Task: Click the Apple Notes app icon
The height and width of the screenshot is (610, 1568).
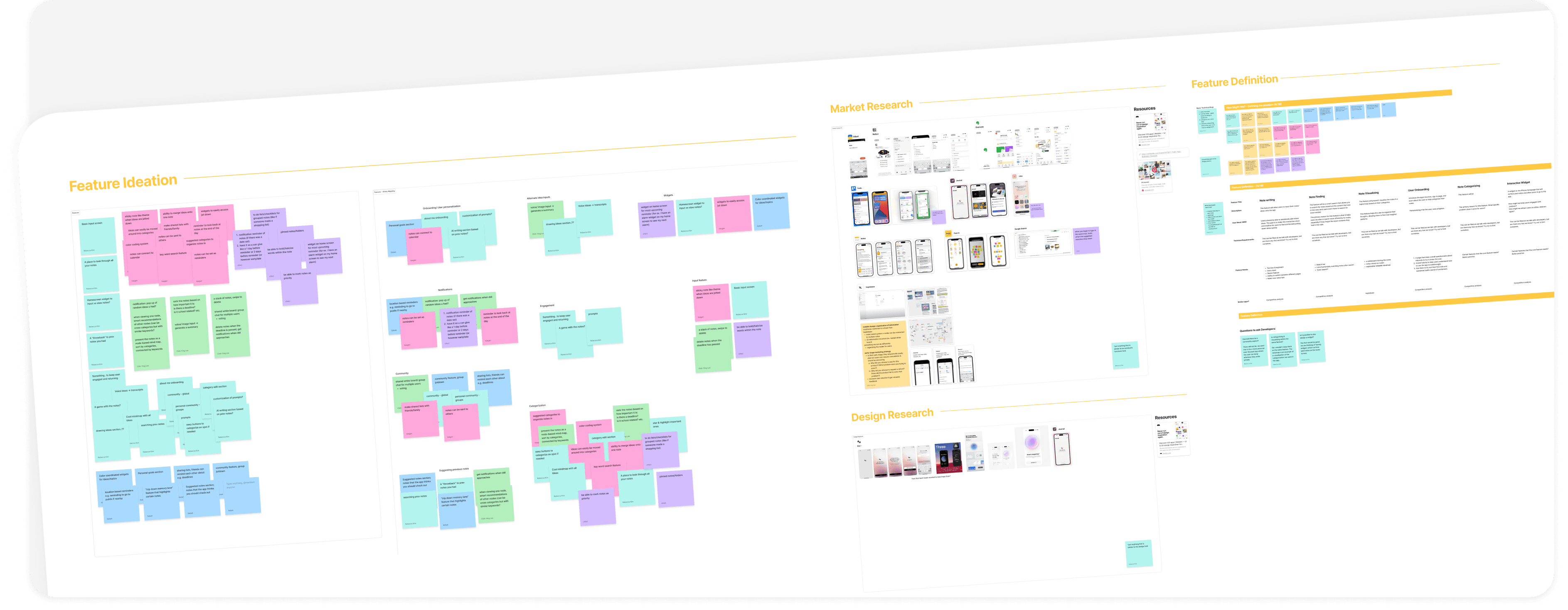Action: (x=857, y=238)
